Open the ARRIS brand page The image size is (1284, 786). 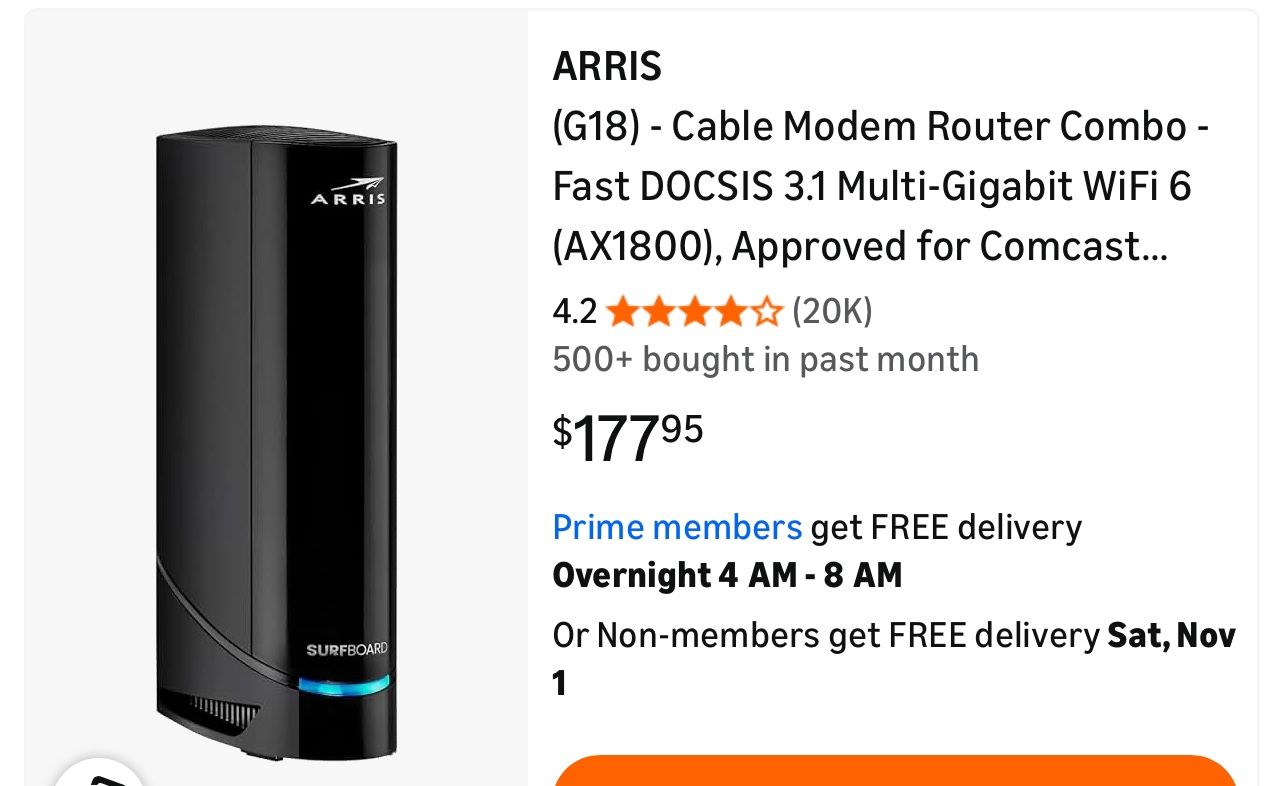pyautogui.click(x=608, y=66)
